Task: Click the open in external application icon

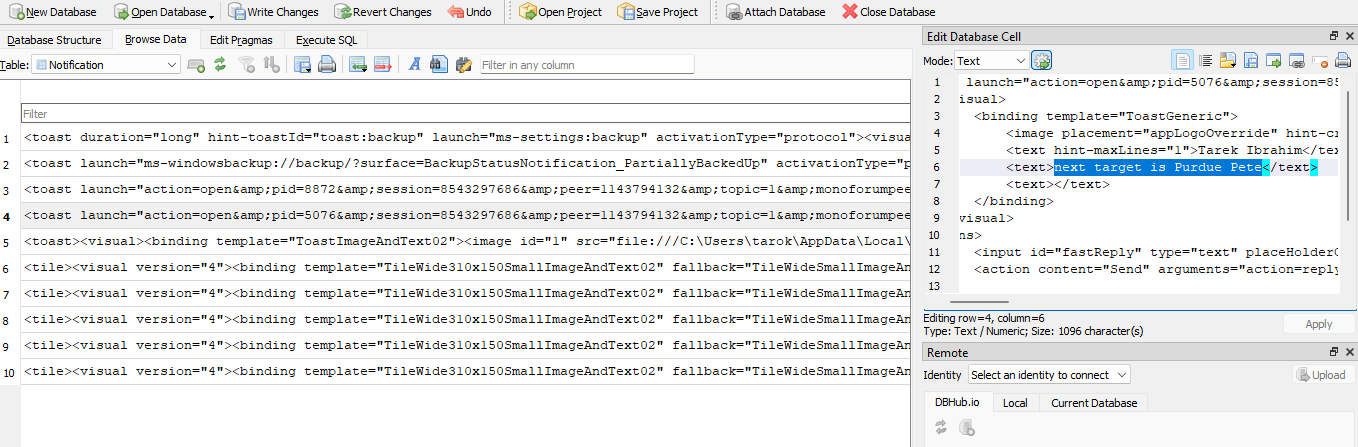Action: [x=1273, y=61]
